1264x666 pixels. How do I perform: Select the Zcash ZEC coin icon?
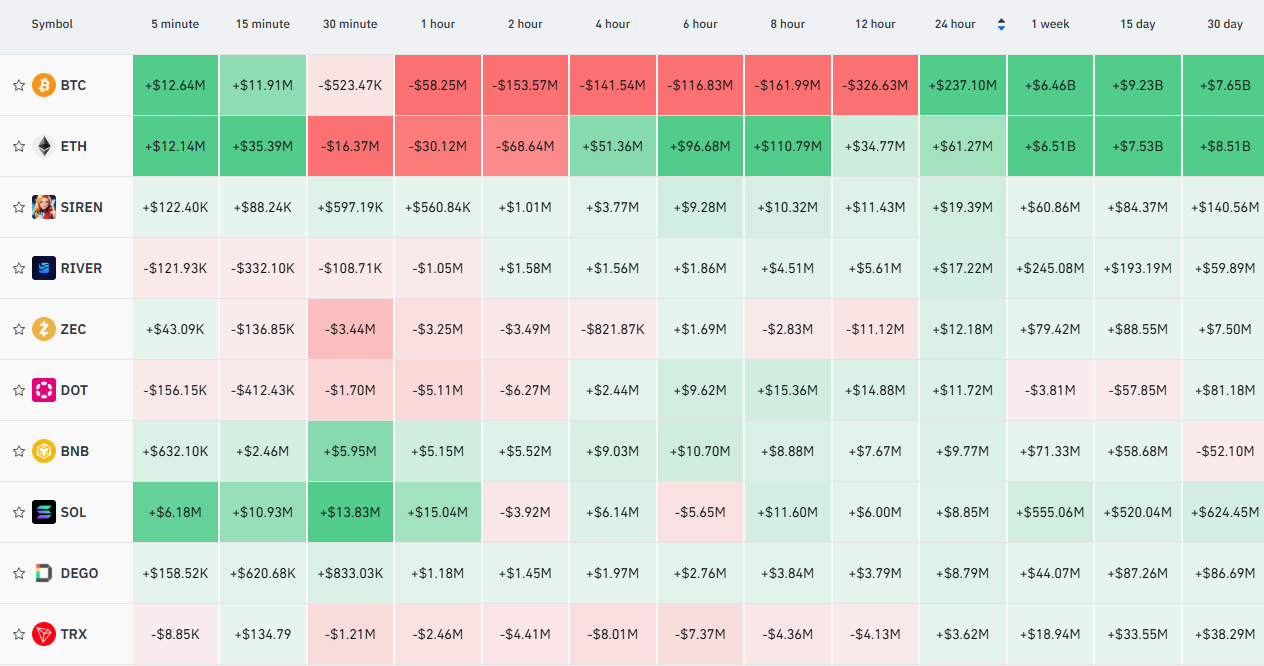(44, 329)
